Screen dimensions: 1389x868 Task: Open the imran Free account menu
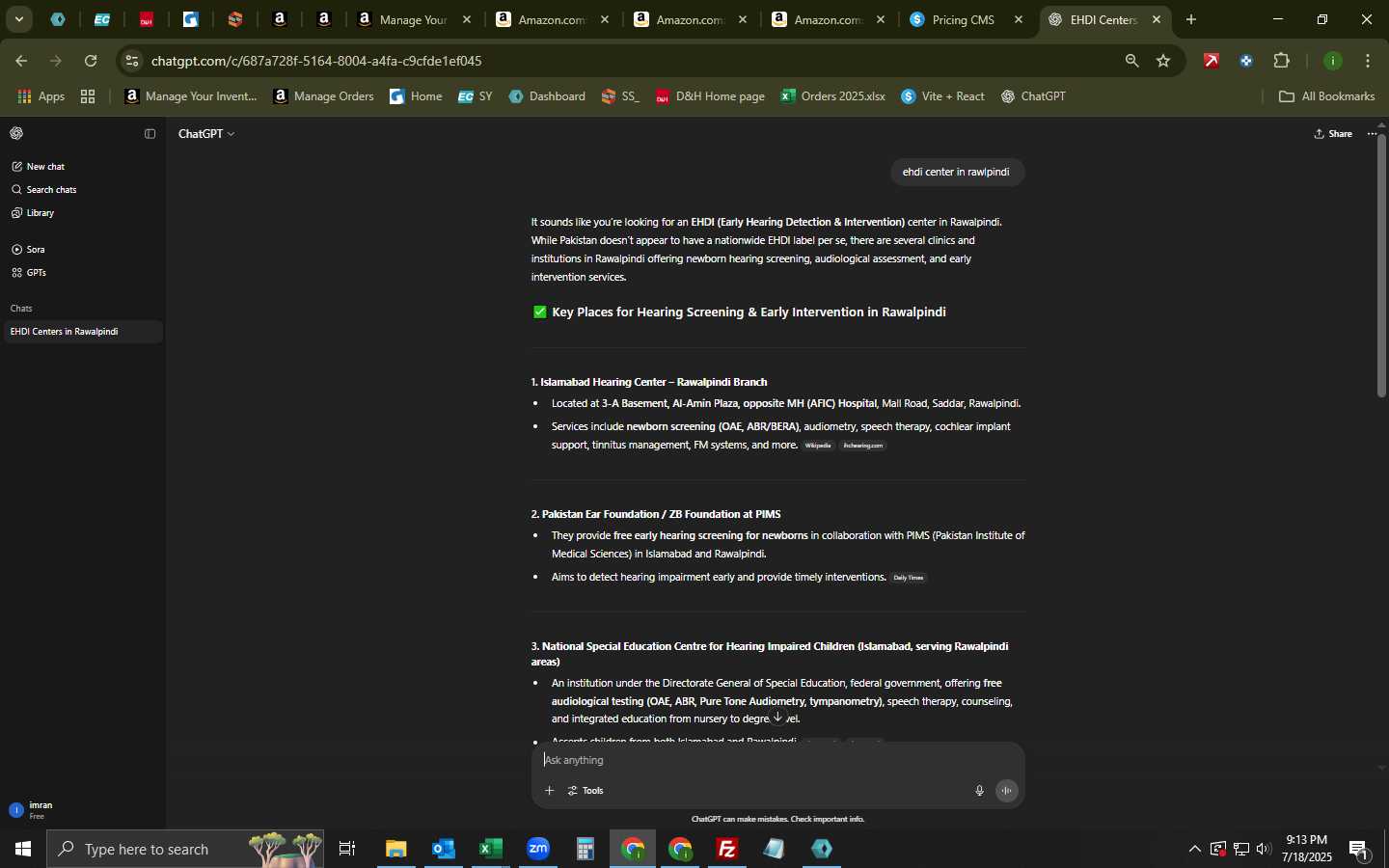tap(82, 810)
